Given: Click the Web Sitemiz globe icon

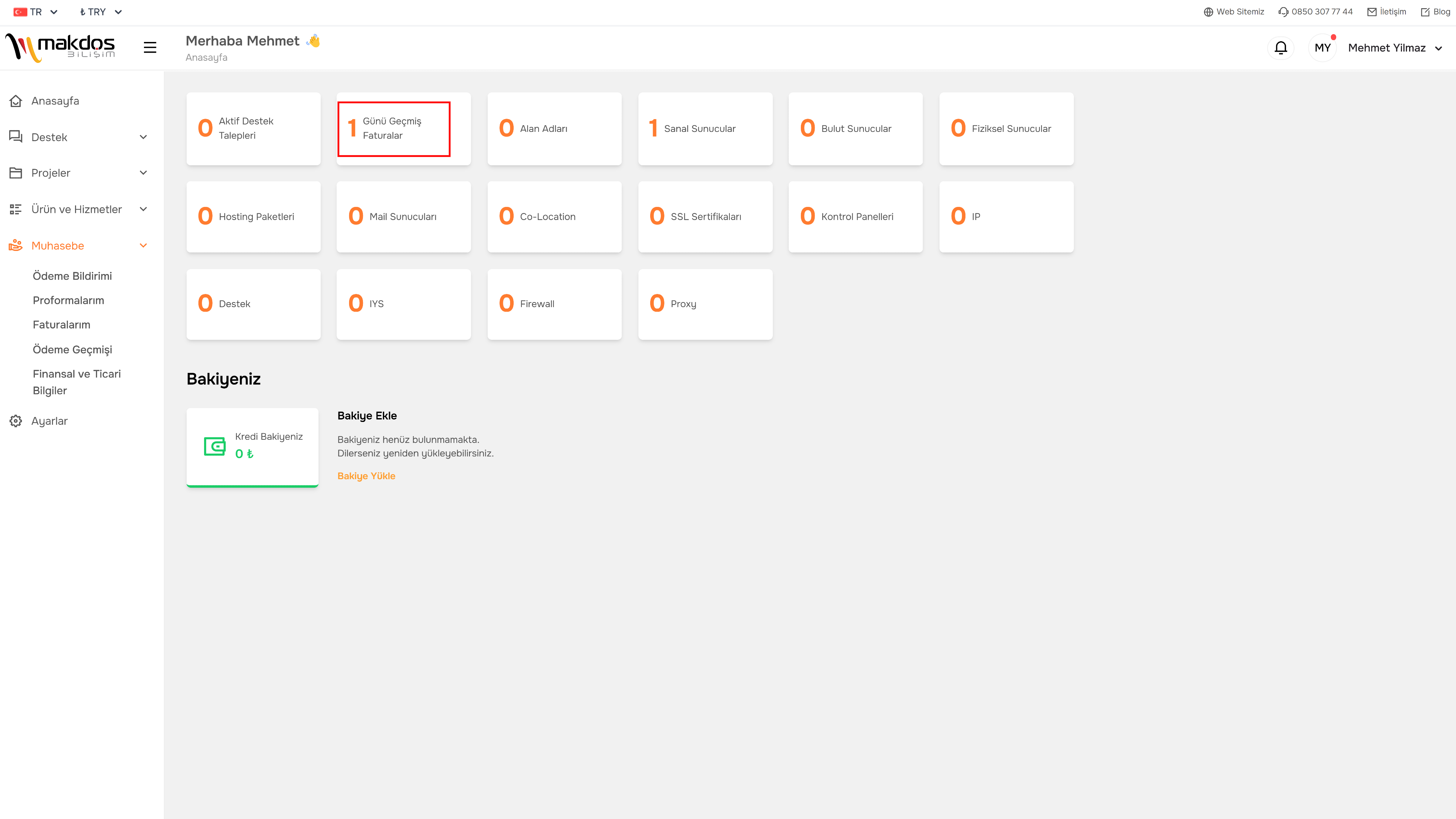Looking at the screenshot, I should coord(1209,12).
